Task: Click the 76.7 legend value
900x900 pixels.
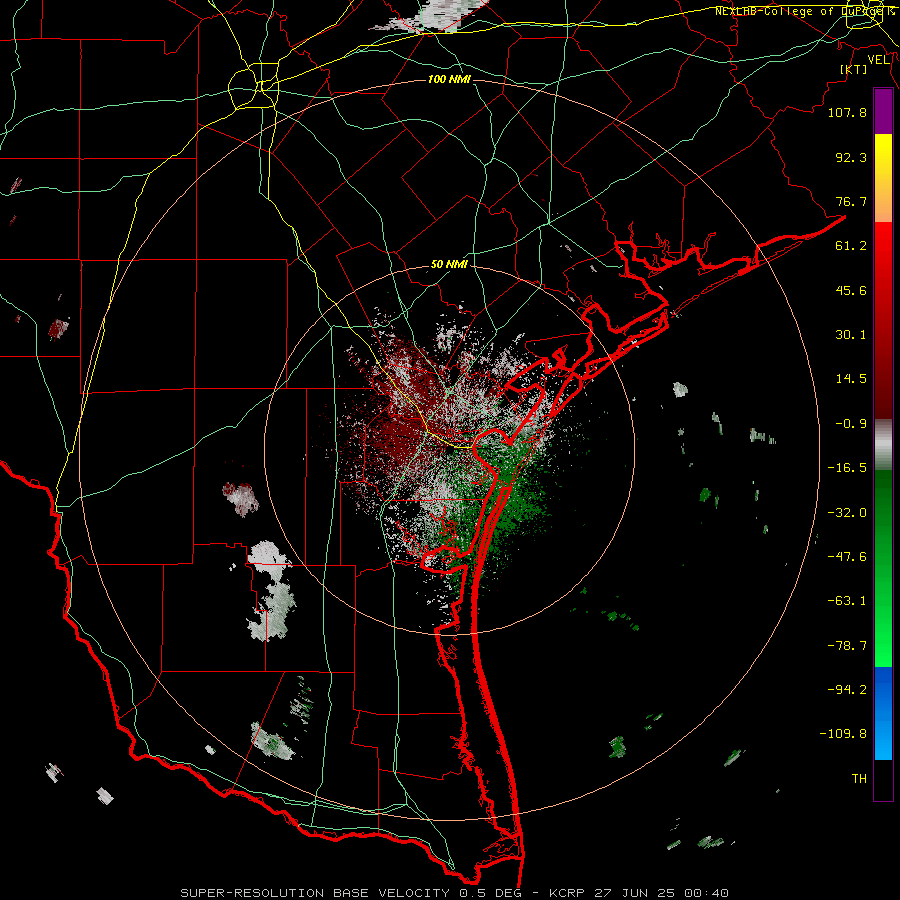Action: [851, 201]
